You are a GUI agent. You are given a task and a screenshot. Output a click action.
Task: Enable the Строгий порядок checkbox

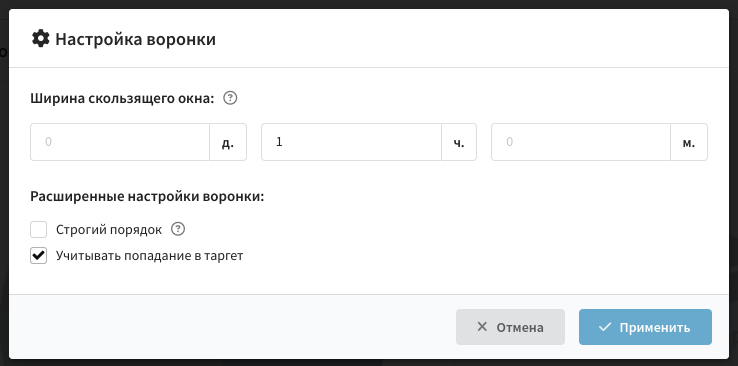39,230
